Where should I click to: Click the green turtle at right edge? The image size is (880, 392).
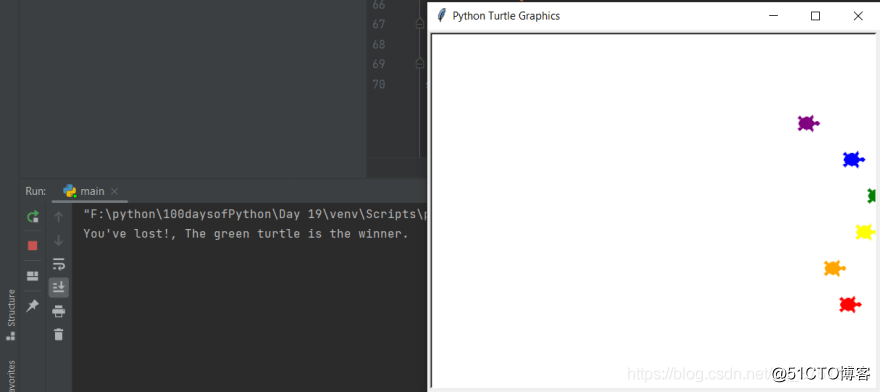pyautogui.click(x=872, y=195)
